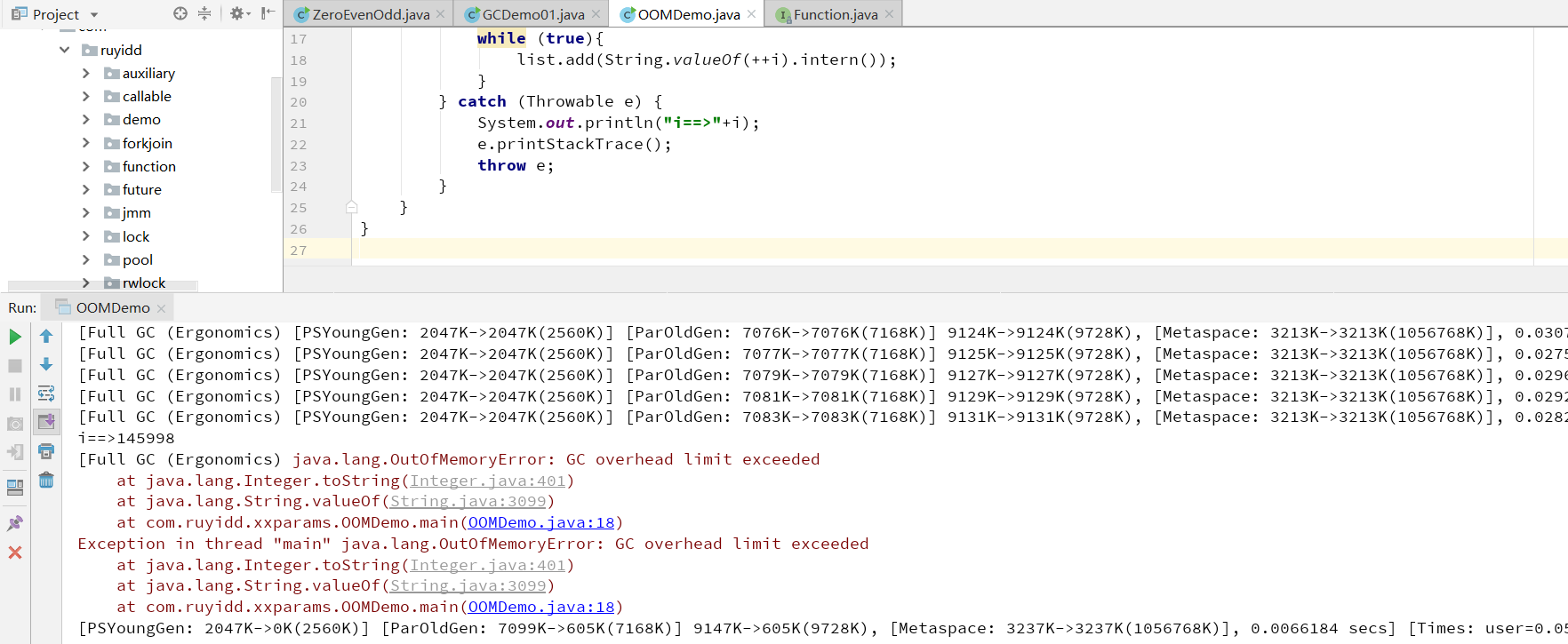Rerun OOMDemo with the green play icon
This screenshot has height=644, width=1568.
click(x=15, y=337)
